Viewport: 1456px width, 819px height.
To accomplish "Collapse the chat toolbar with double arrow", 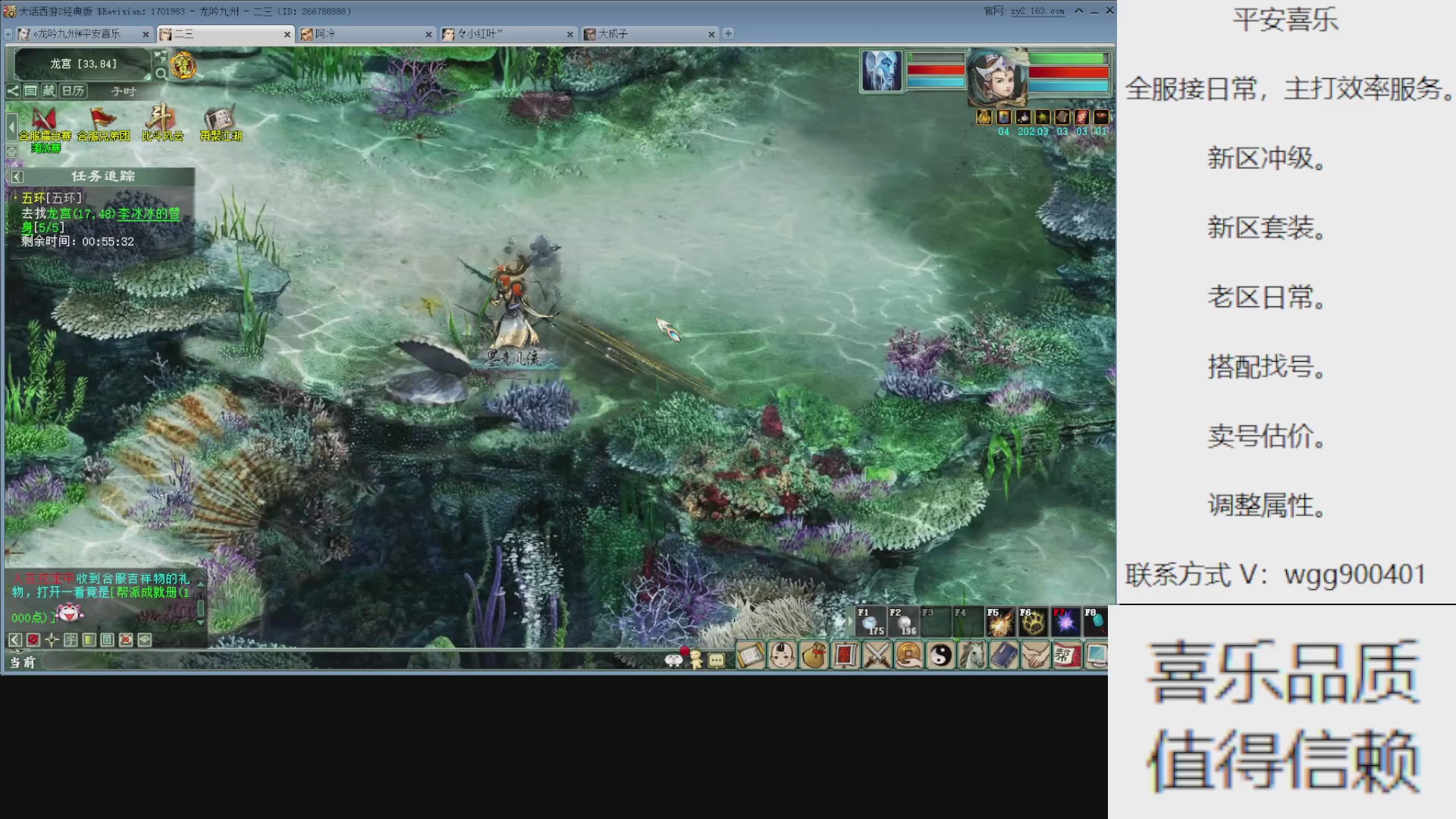I will (x=15, y=640).
